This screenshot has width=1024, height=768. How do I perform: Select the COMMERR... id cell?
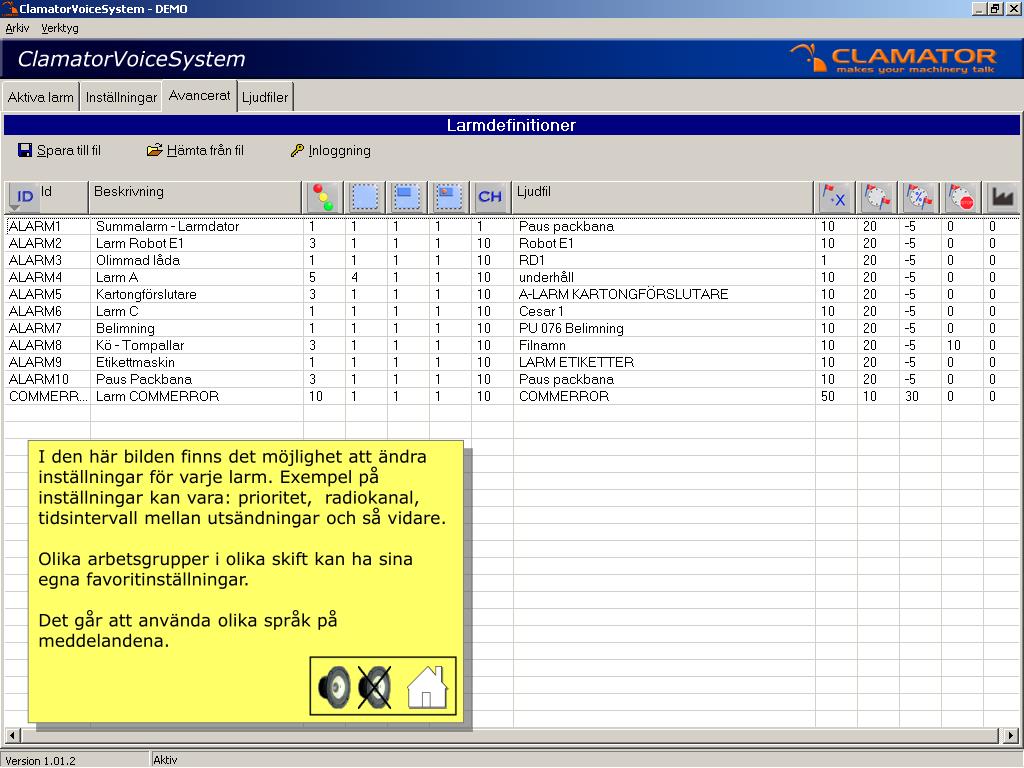[48, 396]
